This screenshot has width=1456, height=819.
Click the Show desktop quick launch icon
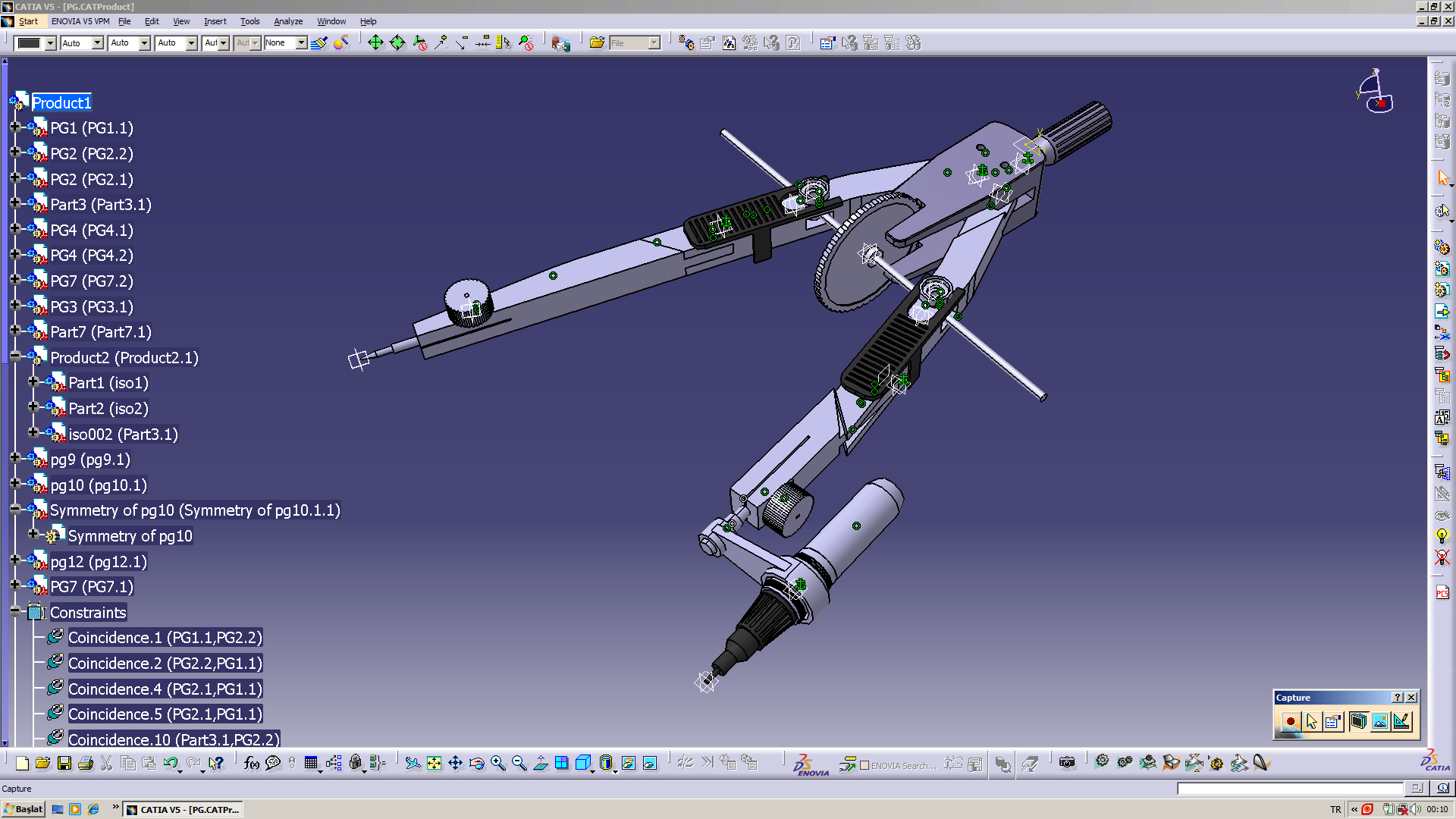coord(58,809)
